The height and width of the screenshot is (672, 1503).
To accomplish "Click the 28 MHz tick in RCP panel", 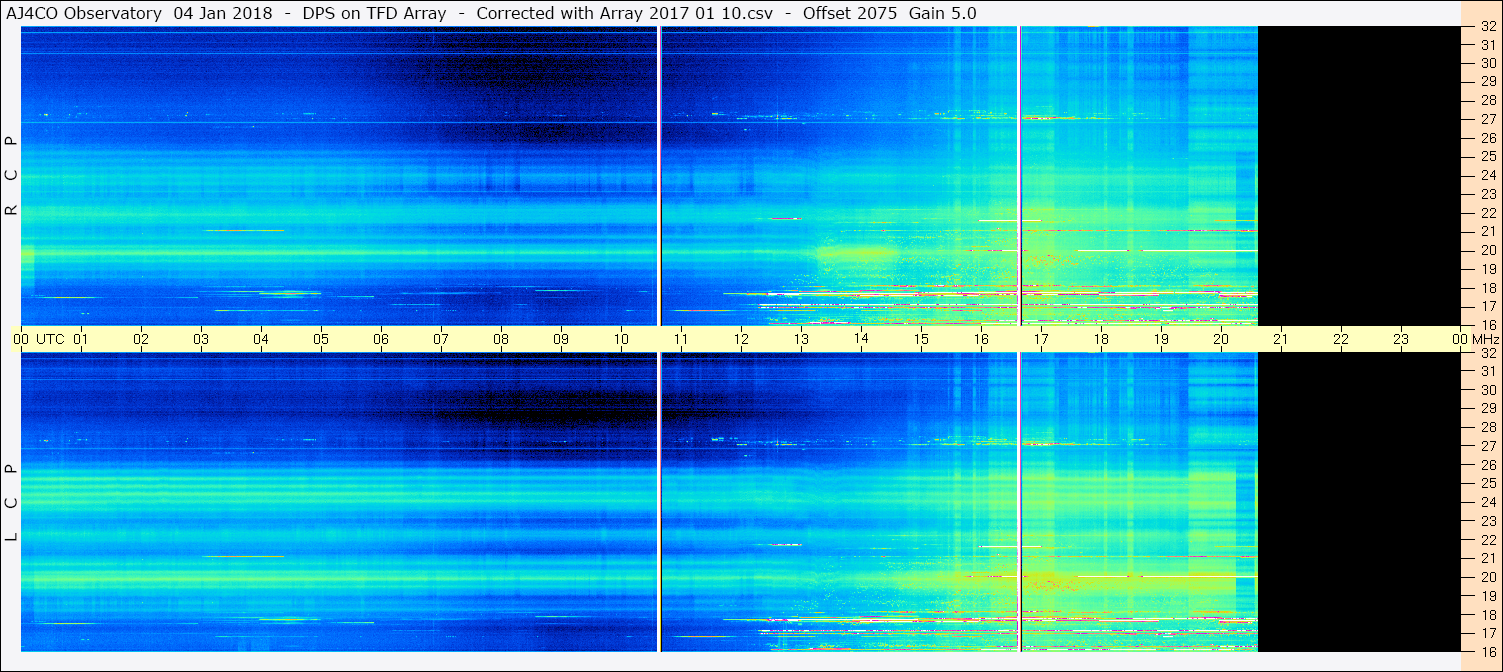I will pos(1488,100).
